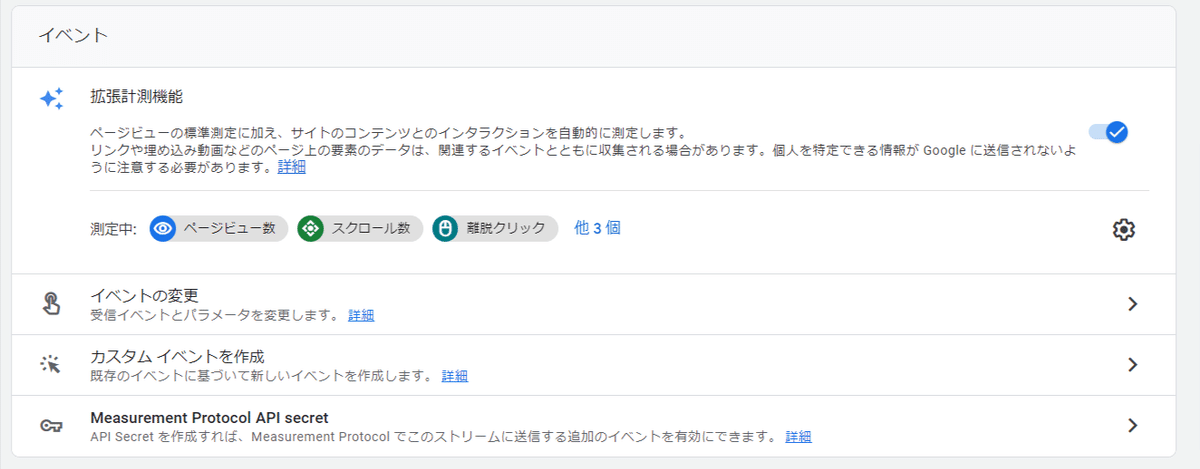Expand カスタム イベントを作成 with its chevron
Image resolution: width=1200 pixels, height=469 pixels.
[1132, 365]
